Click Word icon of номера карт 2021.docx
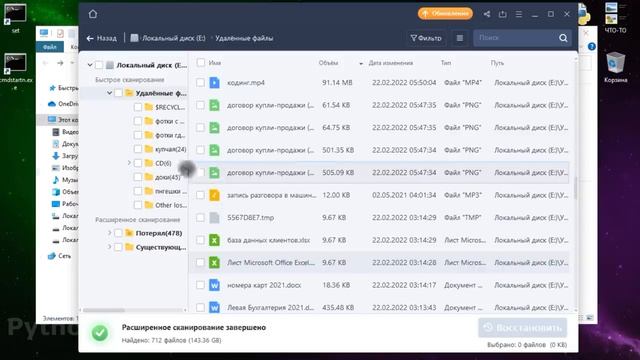The width and height of the screenshot is (640, 360). (214, 284)
